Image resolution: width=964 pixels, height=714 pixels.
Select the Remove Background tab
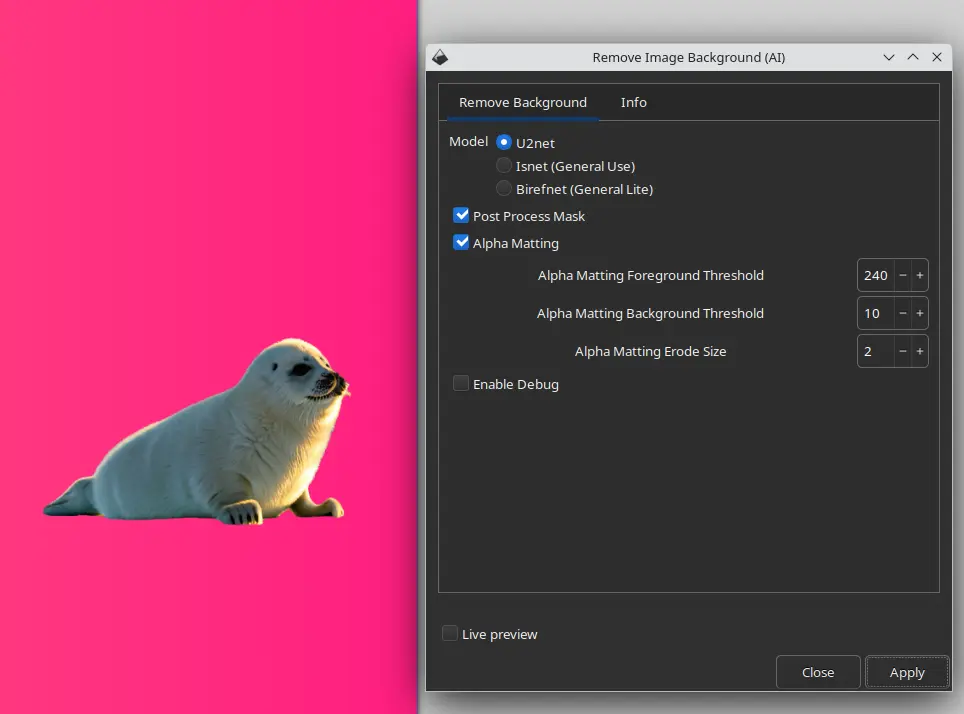tap(522, 102)
